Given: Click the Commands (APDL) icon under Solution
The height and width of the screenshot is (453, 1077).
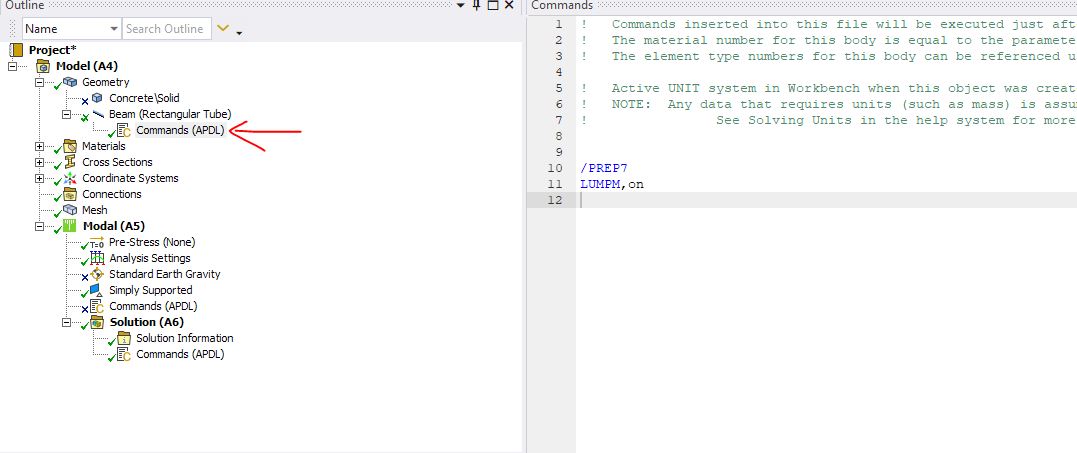Looking at the screenshot, I should point(124,354).
